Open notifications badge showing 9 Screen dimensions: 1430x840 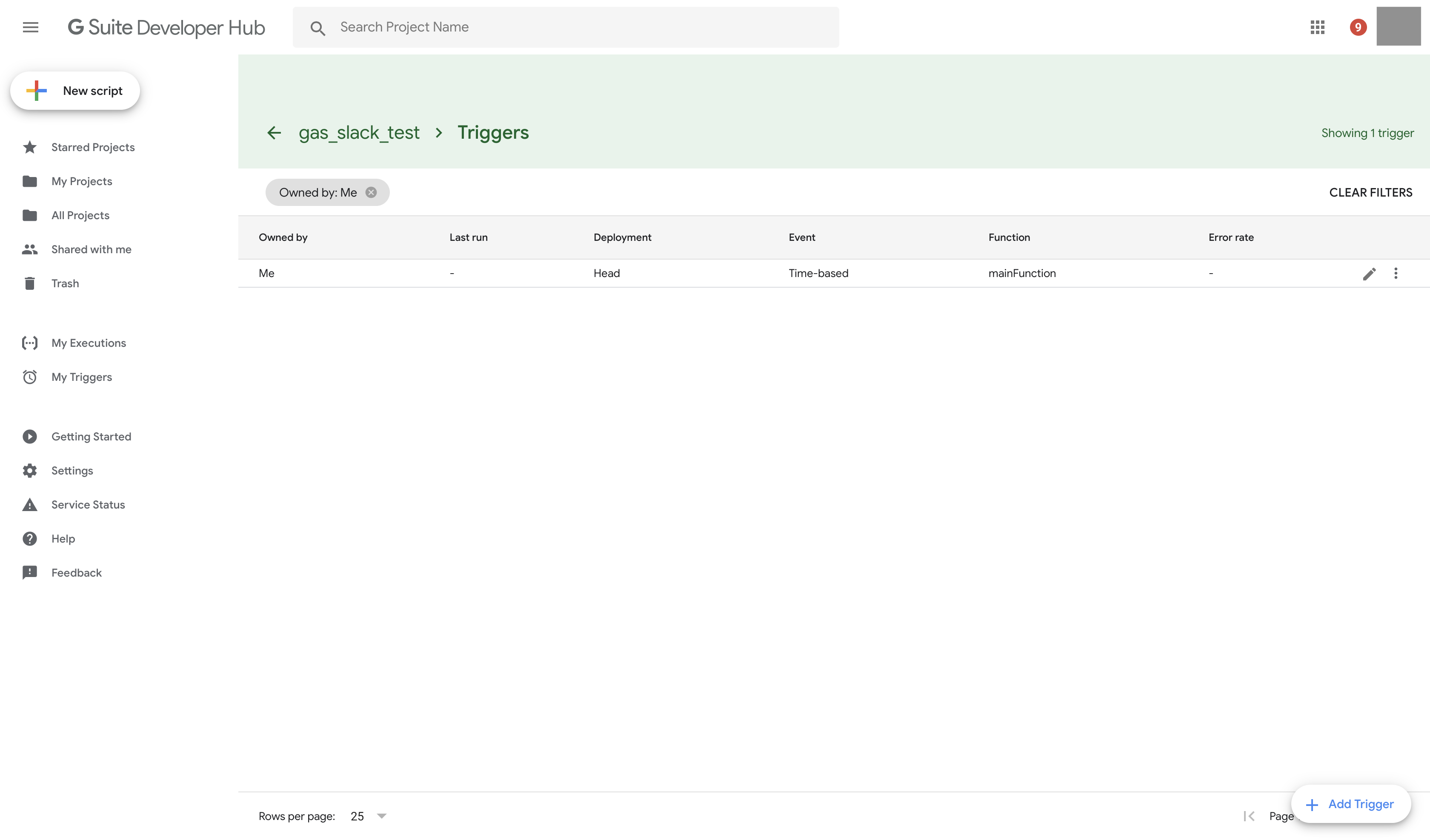pos(1358,27)
